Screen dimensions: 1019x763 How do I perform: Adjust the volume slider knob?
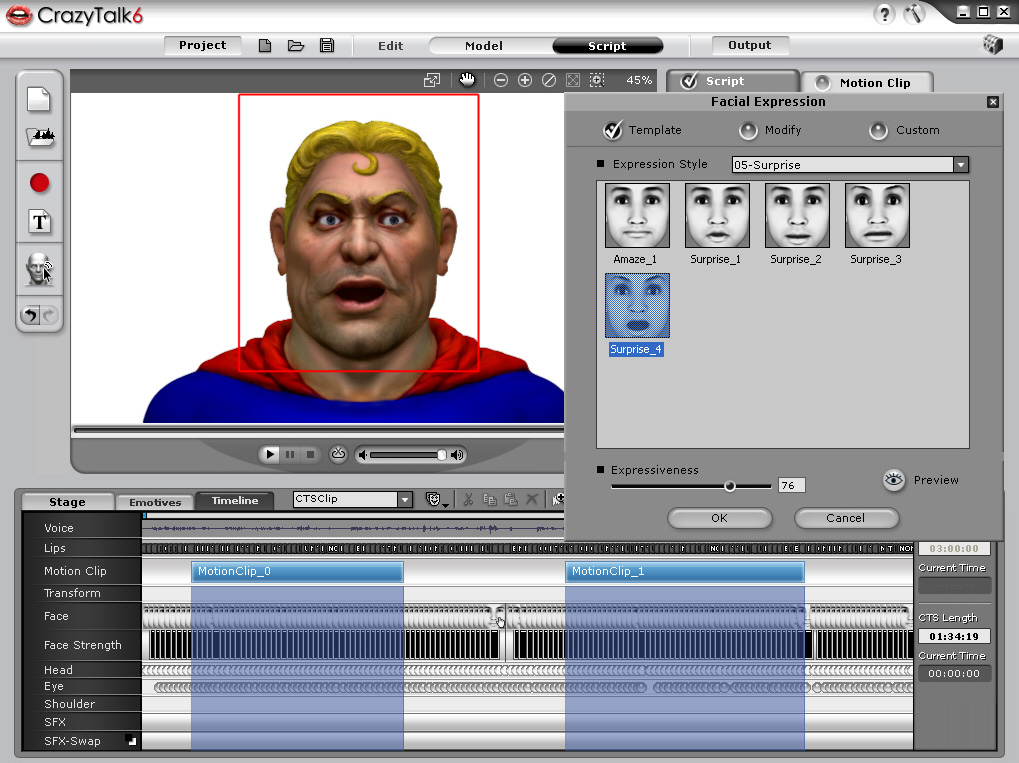point(442,455)
